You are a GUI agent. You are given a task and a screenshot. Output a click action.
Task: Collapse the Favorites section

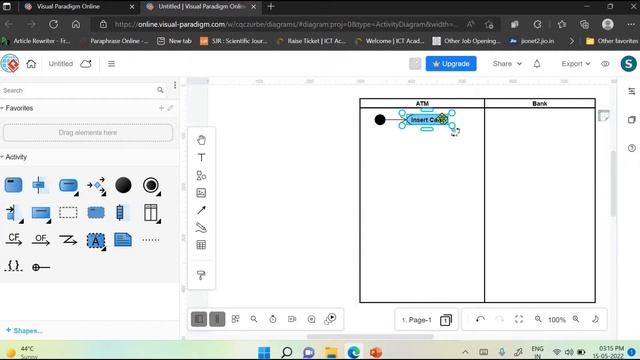2,108
